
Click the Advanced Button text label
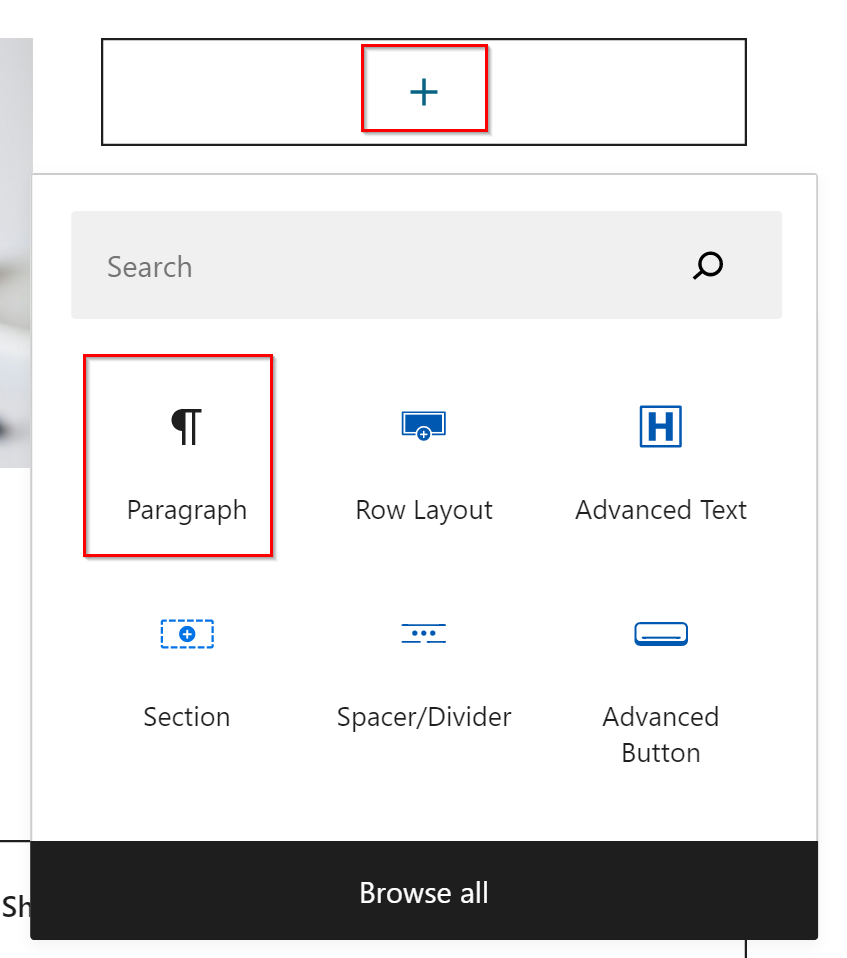click(x=661, y=735)
